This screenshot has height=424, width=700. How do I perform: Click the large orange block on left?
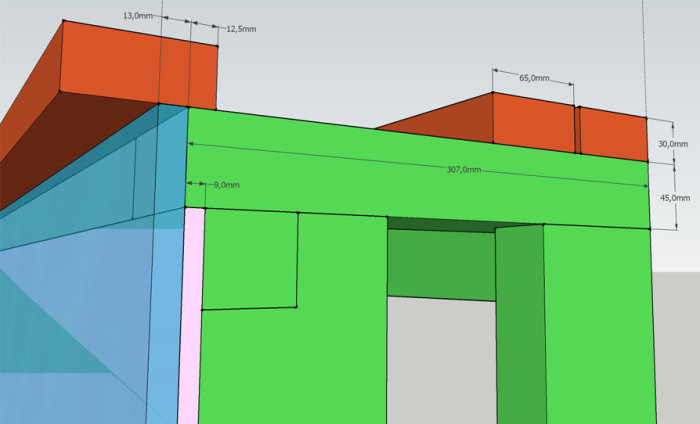point(139,65)
